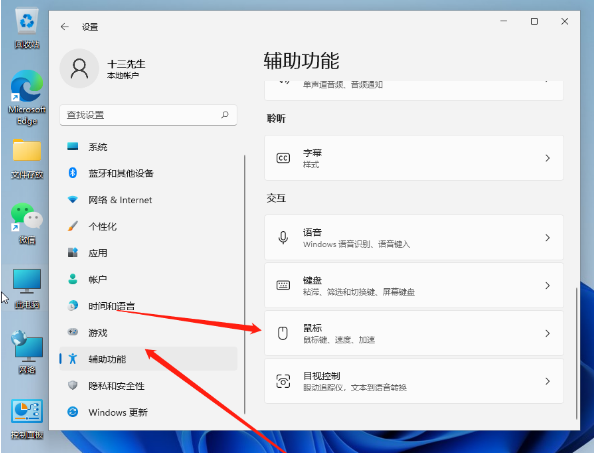The height and width of the screenshot is (453, 594).
Task: Open the 系统 settings category
Action: click(148, 147)
